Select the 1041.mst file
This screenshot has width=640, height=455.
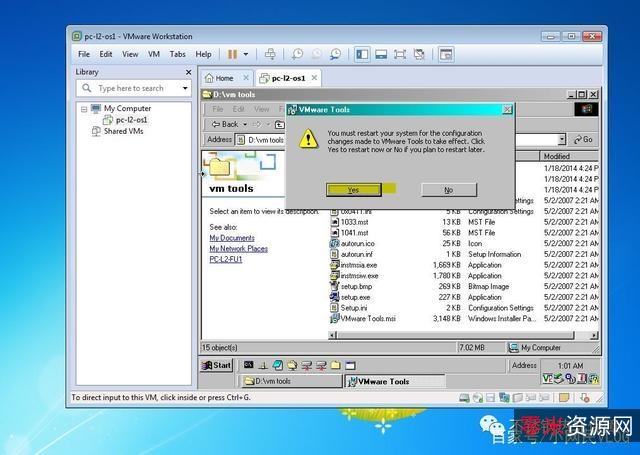pos(354,233)
